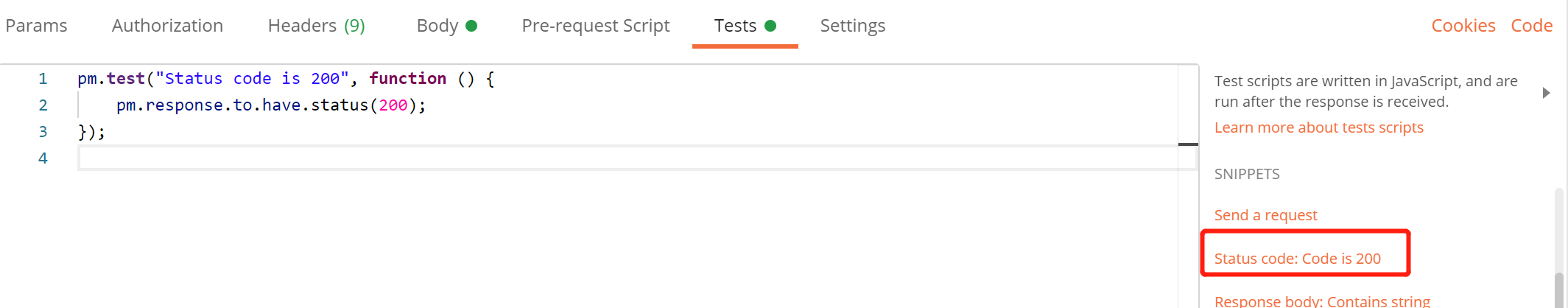Insert 'Response body: Contains string' snippet
Screen dimensions: 1568x308
pyautogui.click(x=1322, y=301)
